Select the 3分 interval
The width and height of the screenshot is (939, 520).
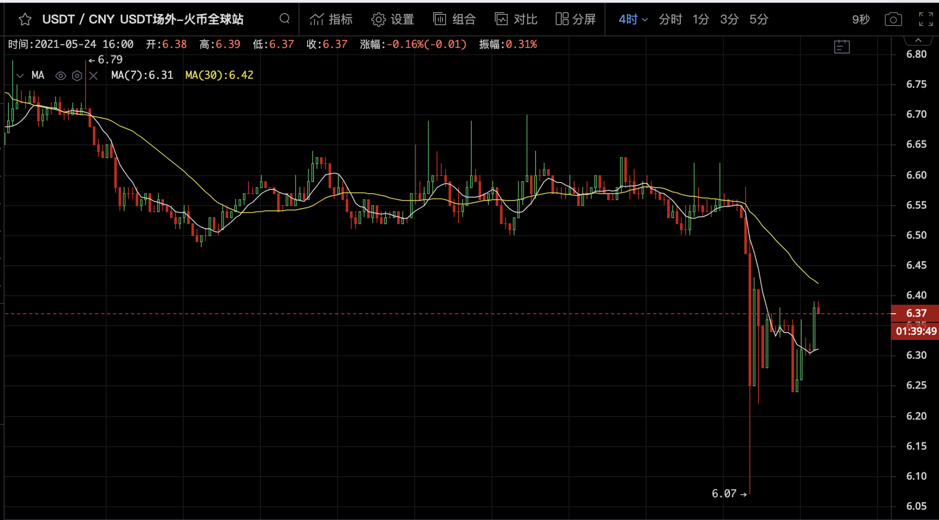[730, 19]
